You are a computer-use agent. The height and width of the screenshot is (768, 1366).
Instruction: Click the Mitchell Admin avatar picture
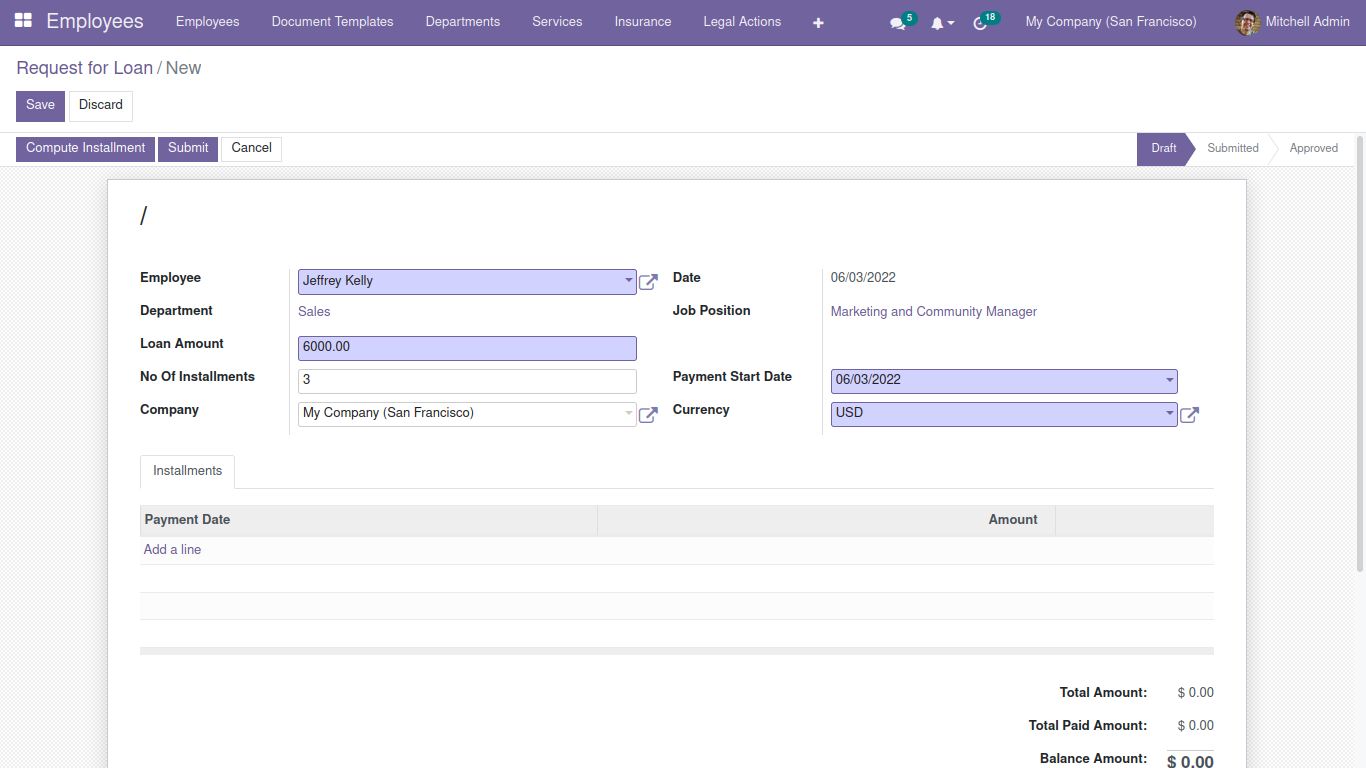(1247, 22)
